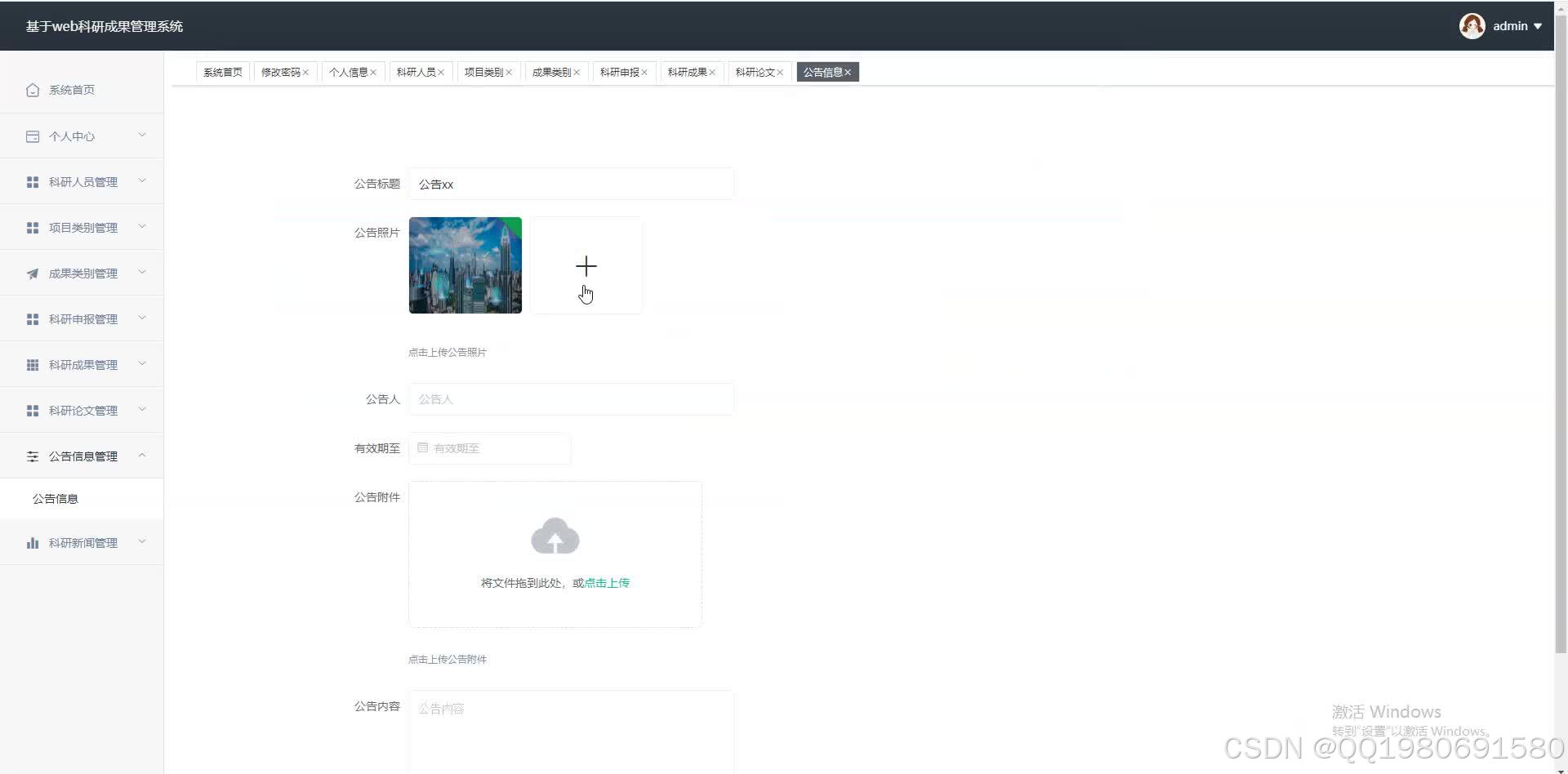Viewport: 1568px width, 774px height.
Task: Click the 公告人 input field
Action: click(x=571, y=398)
